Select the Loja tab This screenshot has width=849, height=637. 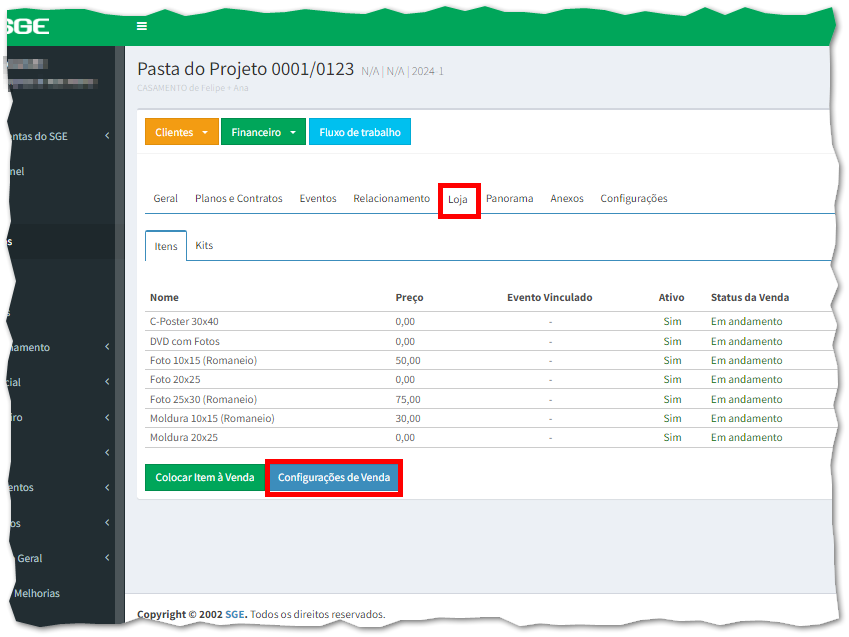(458, 199)
